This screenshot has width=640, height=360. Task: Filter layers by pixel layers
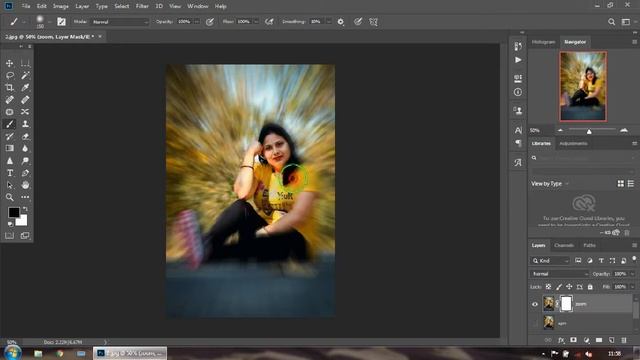(578, 260)
